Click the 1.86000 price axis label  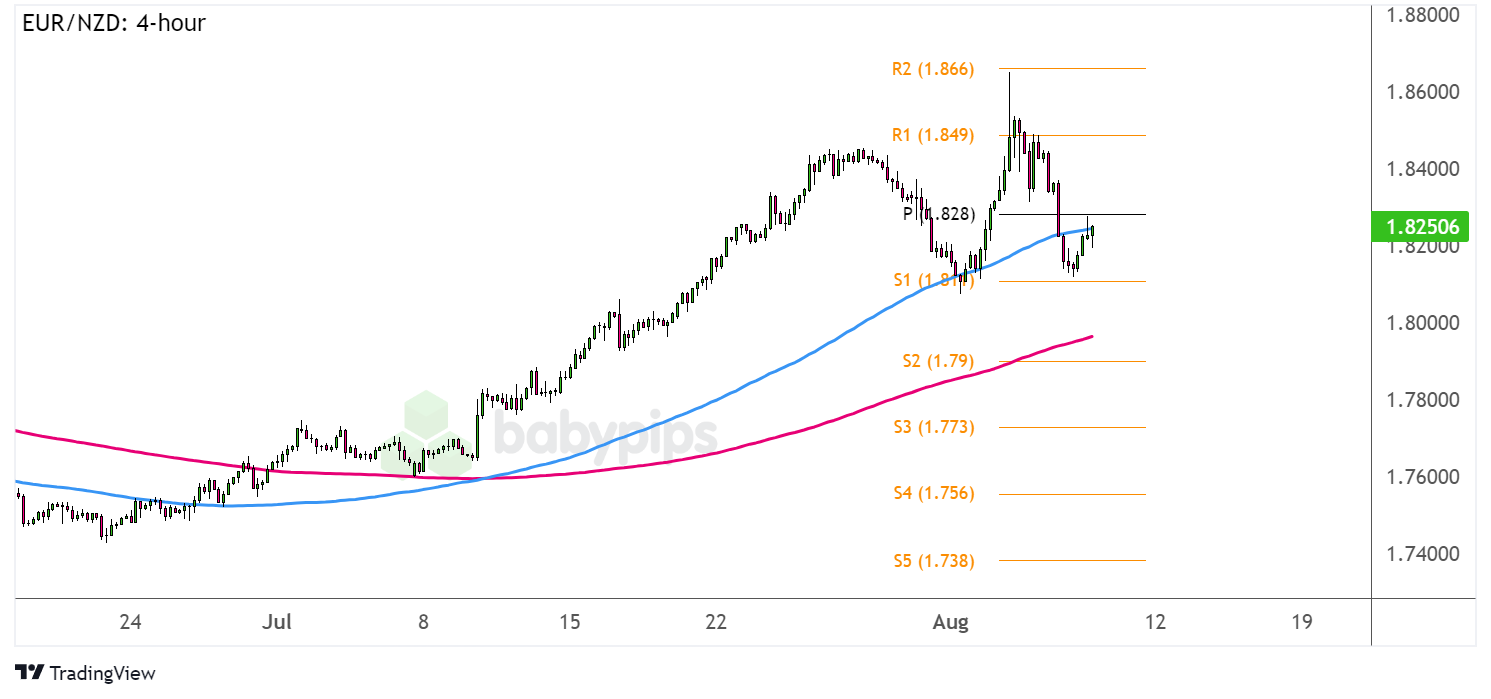coord(1425,92)
